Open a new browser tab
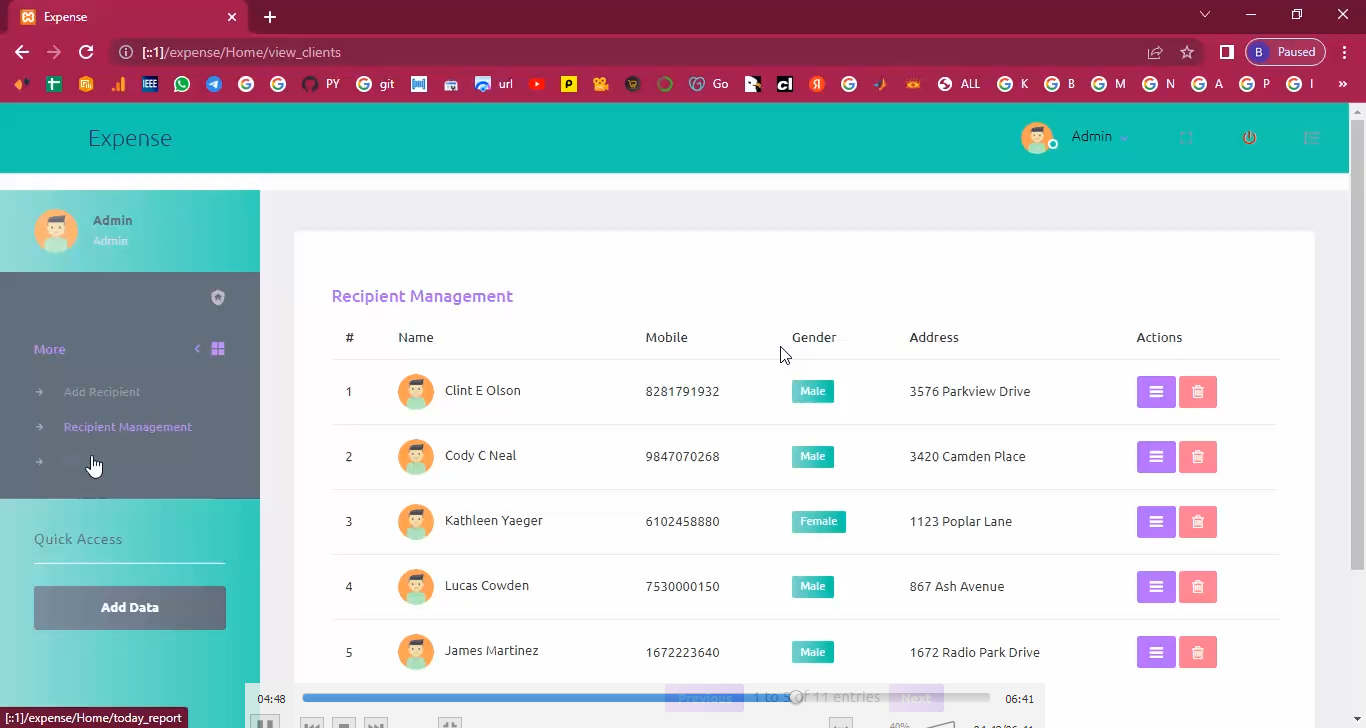 point(270,17)
